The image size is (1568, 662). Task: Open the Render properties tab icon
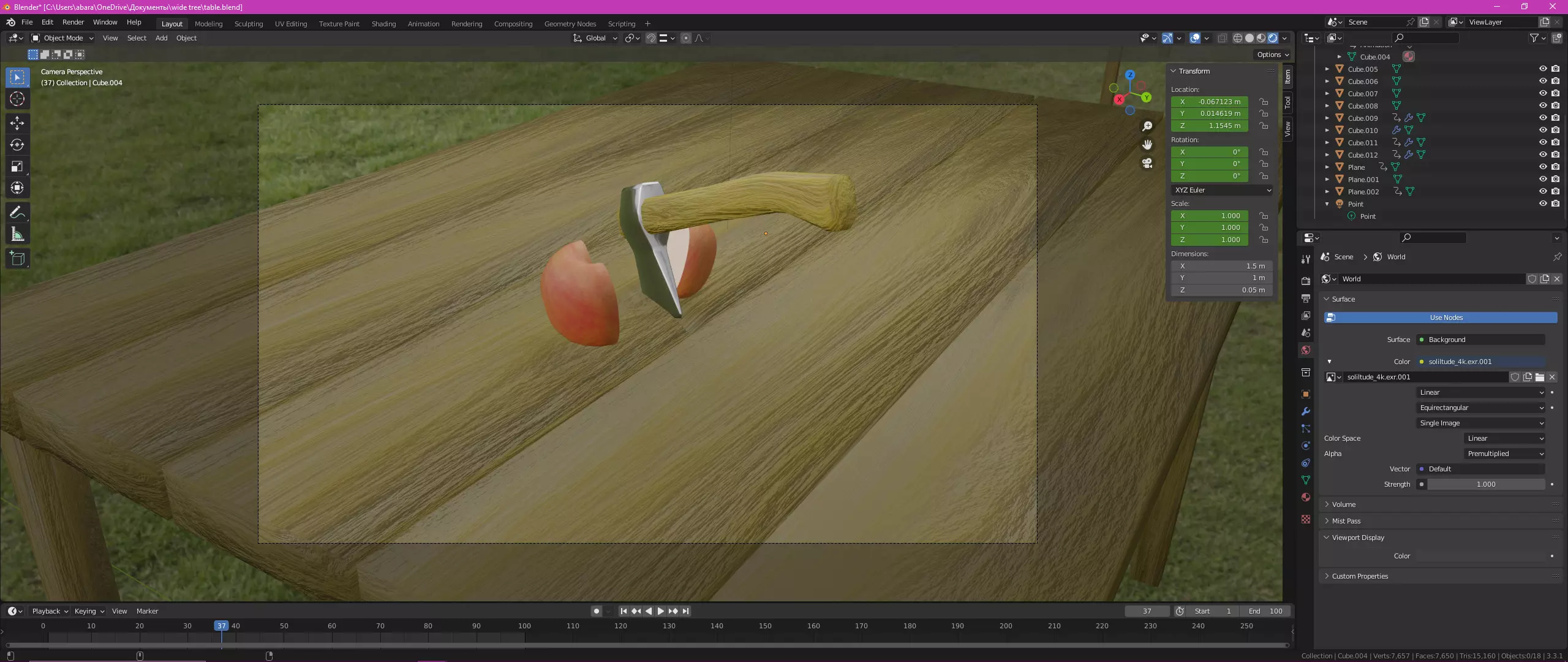pyautogui.click(x=1306, y=281)
